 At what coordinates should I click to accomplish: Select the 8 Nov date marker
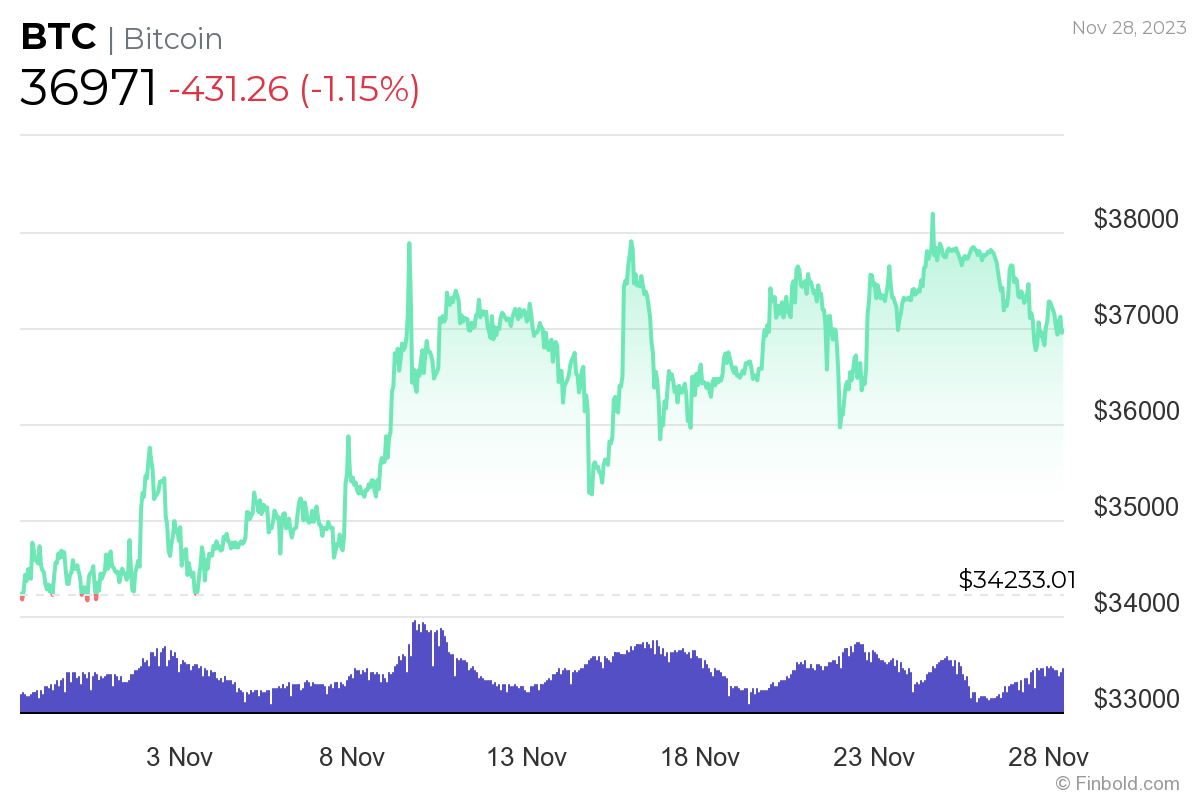(x=352, y=756)
